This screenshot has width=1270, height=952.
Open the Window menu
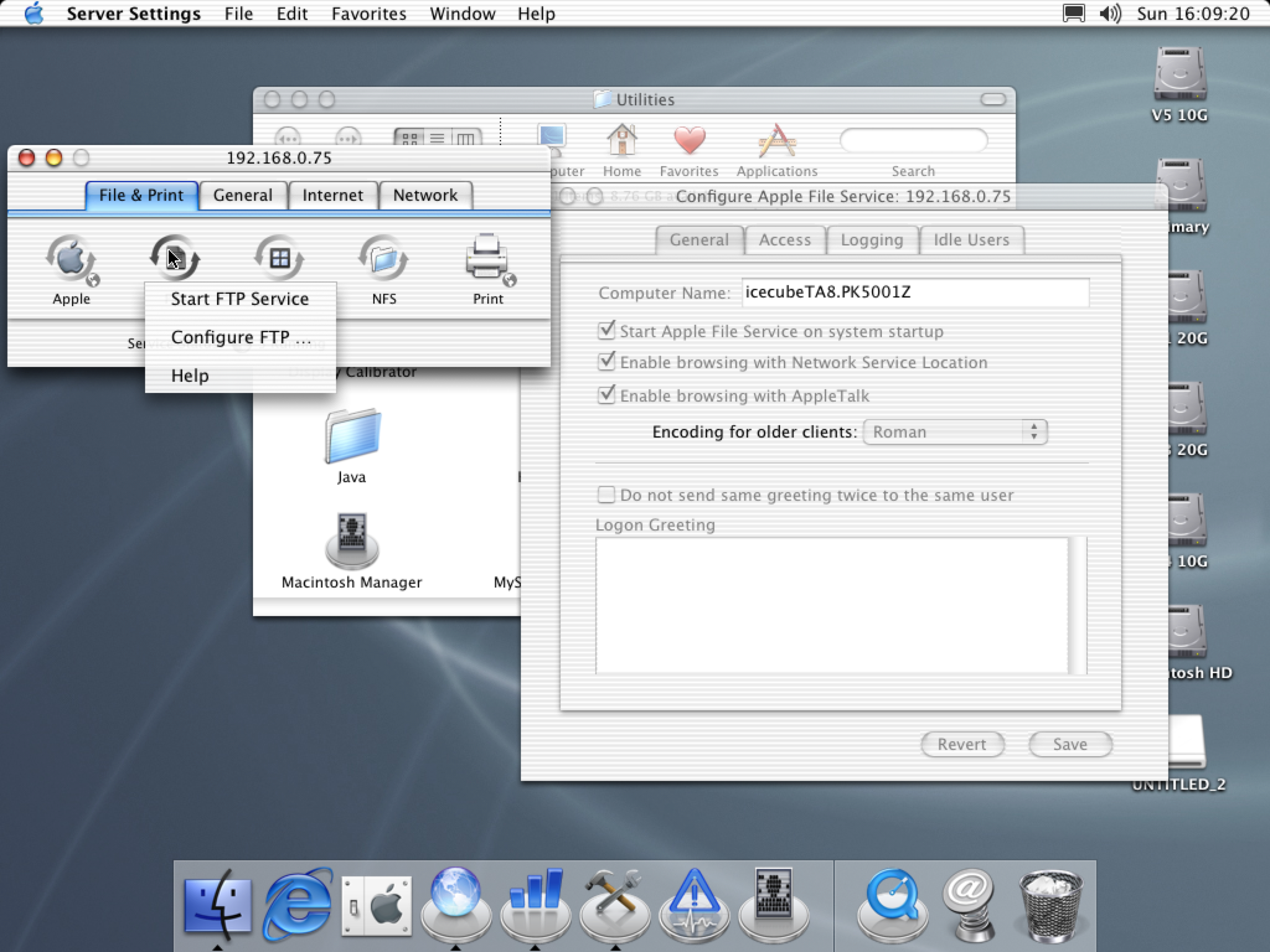point(463,14)
